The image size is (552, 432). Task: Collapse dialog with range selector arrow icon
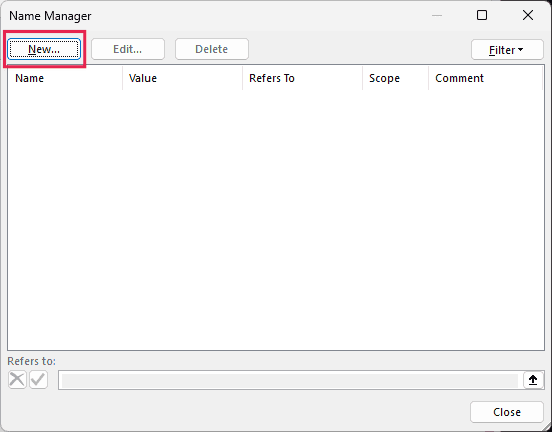point(533,380)
